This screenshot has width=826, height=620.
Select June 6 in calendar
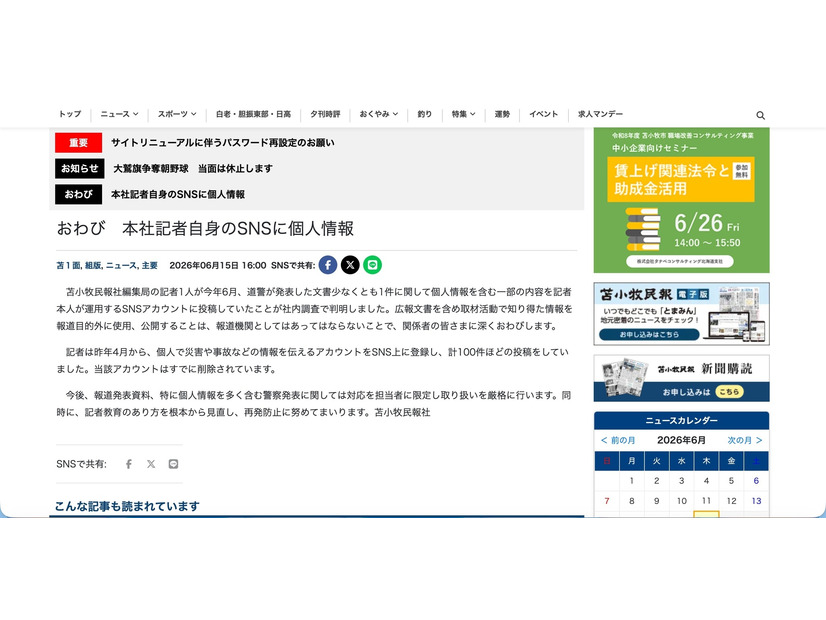(756, 481)
